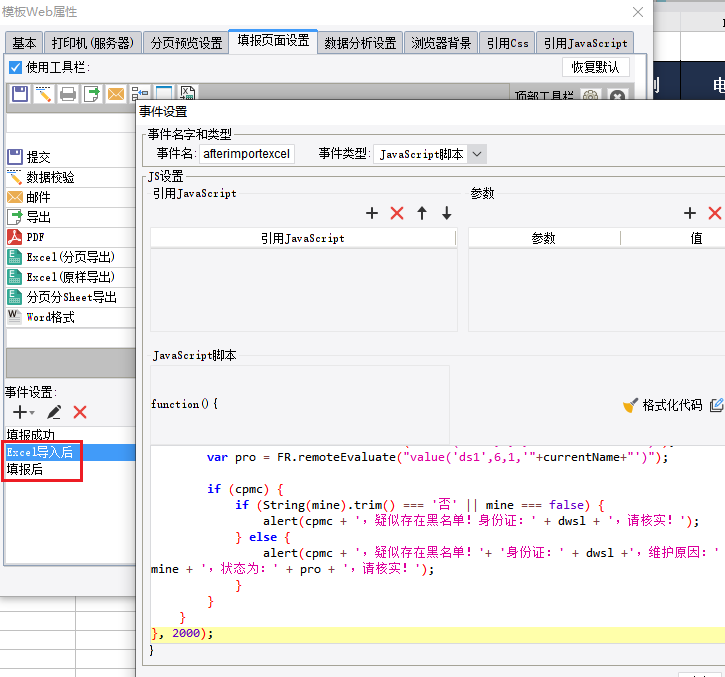Add a new 引用JavaScript entry with plus icon
The width and height of the screenshot is (725, 677).
[372, 213]
